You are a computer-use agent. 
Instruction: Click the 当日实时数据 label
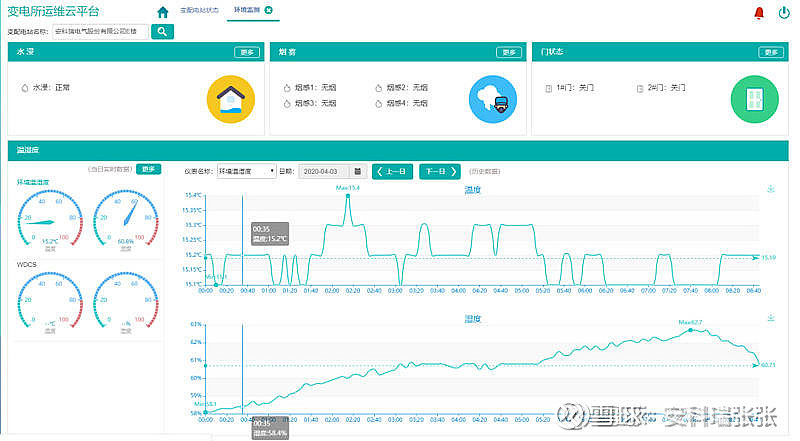click(110, 169)
